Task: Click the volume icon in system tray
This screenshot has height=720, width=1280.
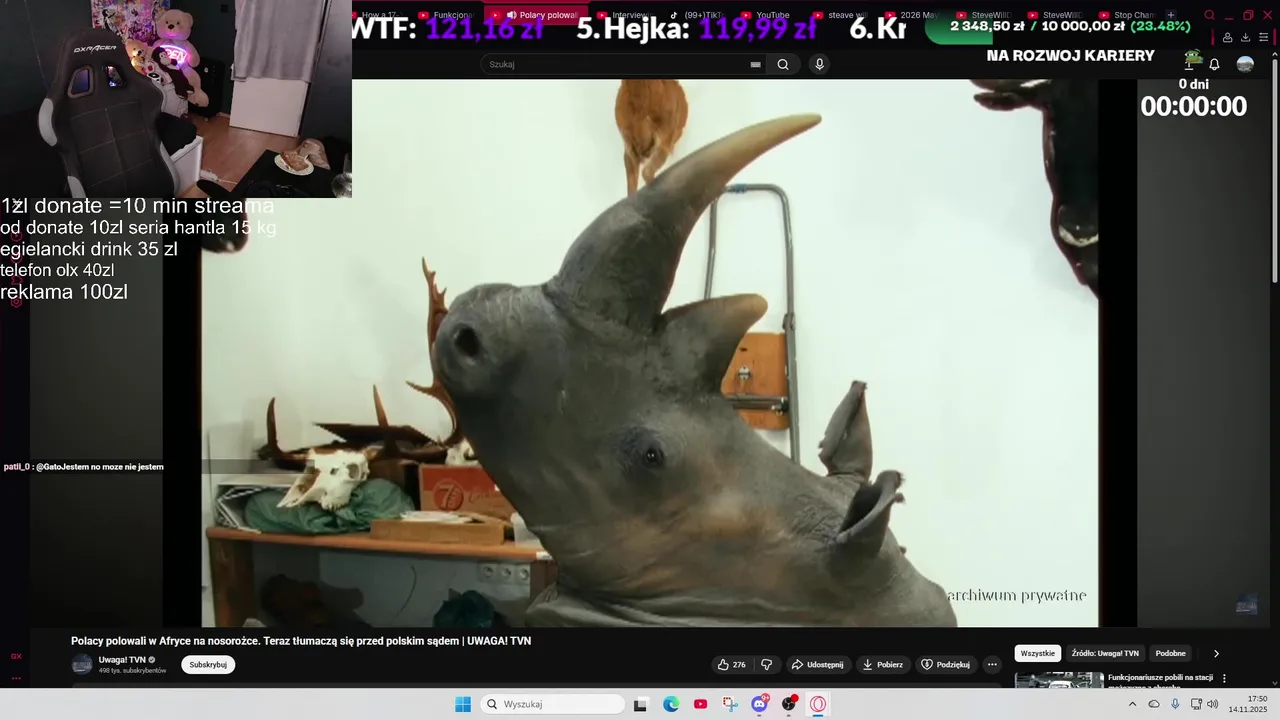Action: [1213, 704]
